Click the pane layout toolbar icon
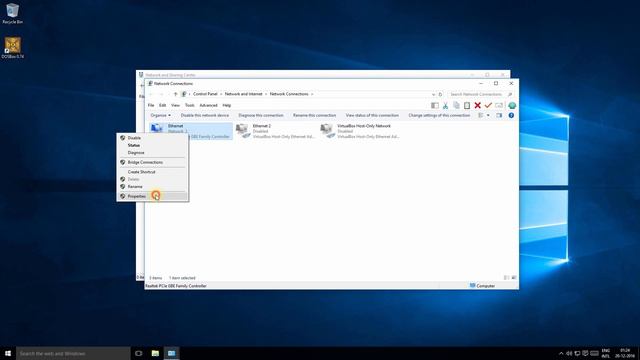The height and width of the screenshot is (360, 640). [x=435, y=106]
